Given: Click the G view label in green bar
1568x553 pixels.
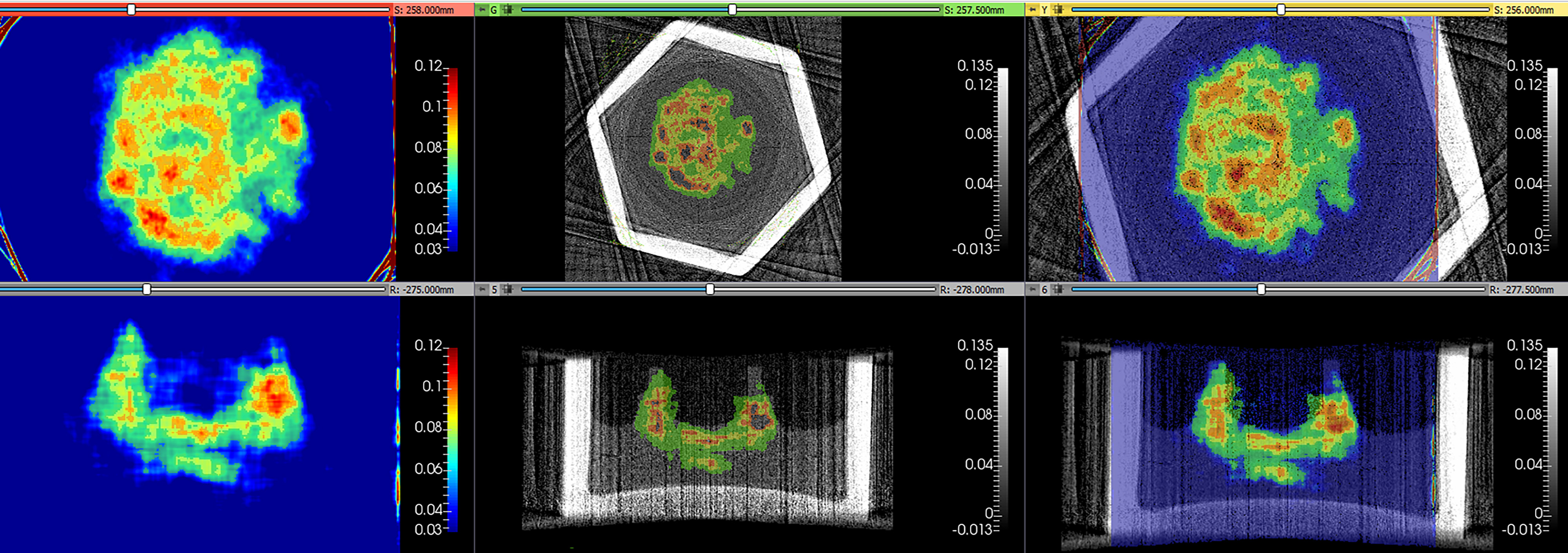Looking at the screenshot, I should 494,10.
